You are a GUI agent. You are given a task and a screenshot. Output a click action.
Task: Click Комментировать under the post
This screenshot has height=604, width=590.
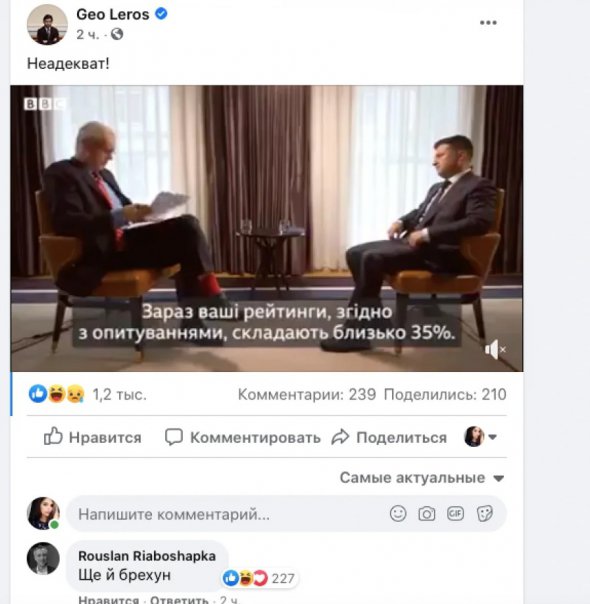pos(243,437)
